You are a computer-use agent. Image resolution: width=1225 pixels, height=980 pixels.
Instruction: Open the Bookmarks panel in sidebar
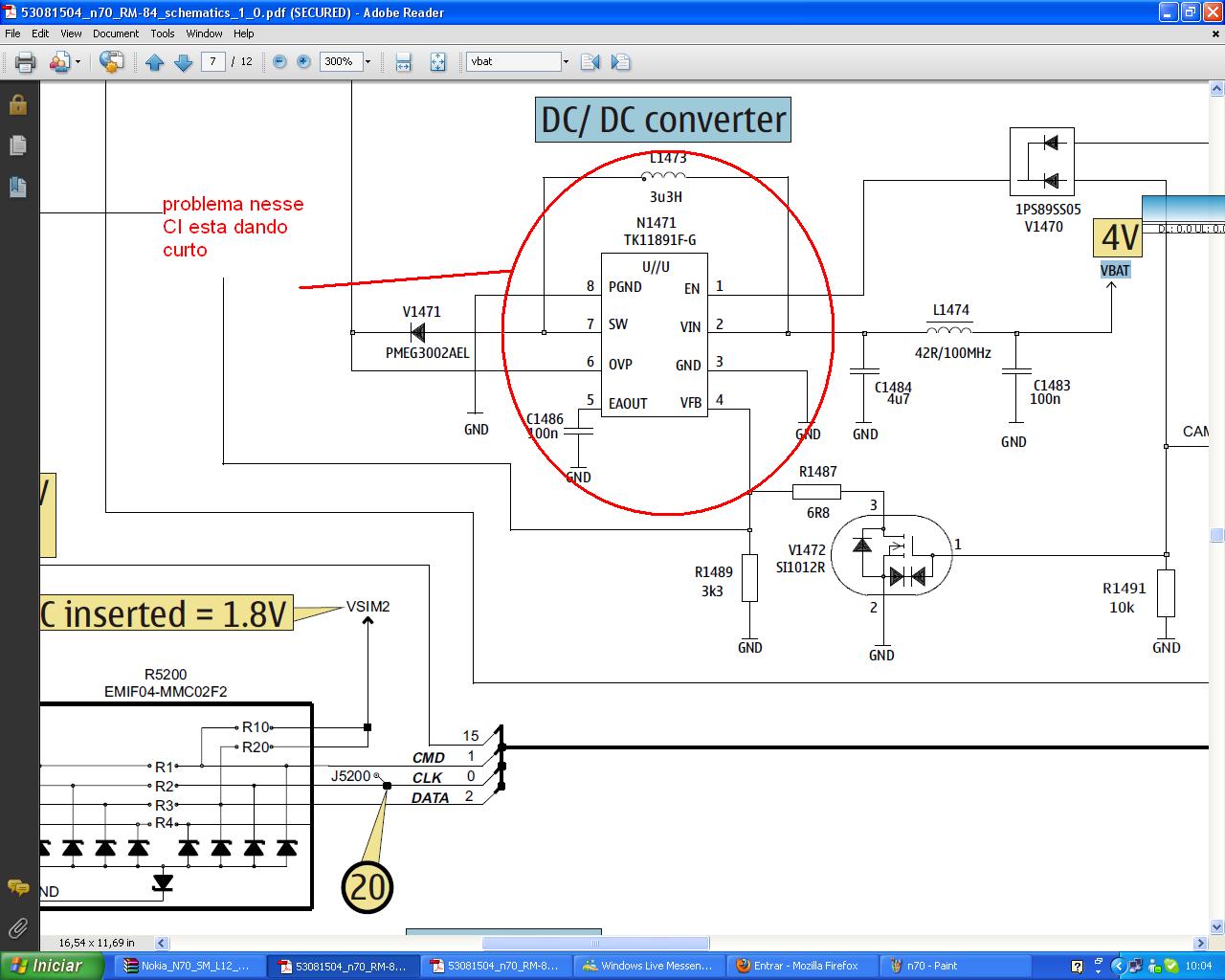click(18, 187)
